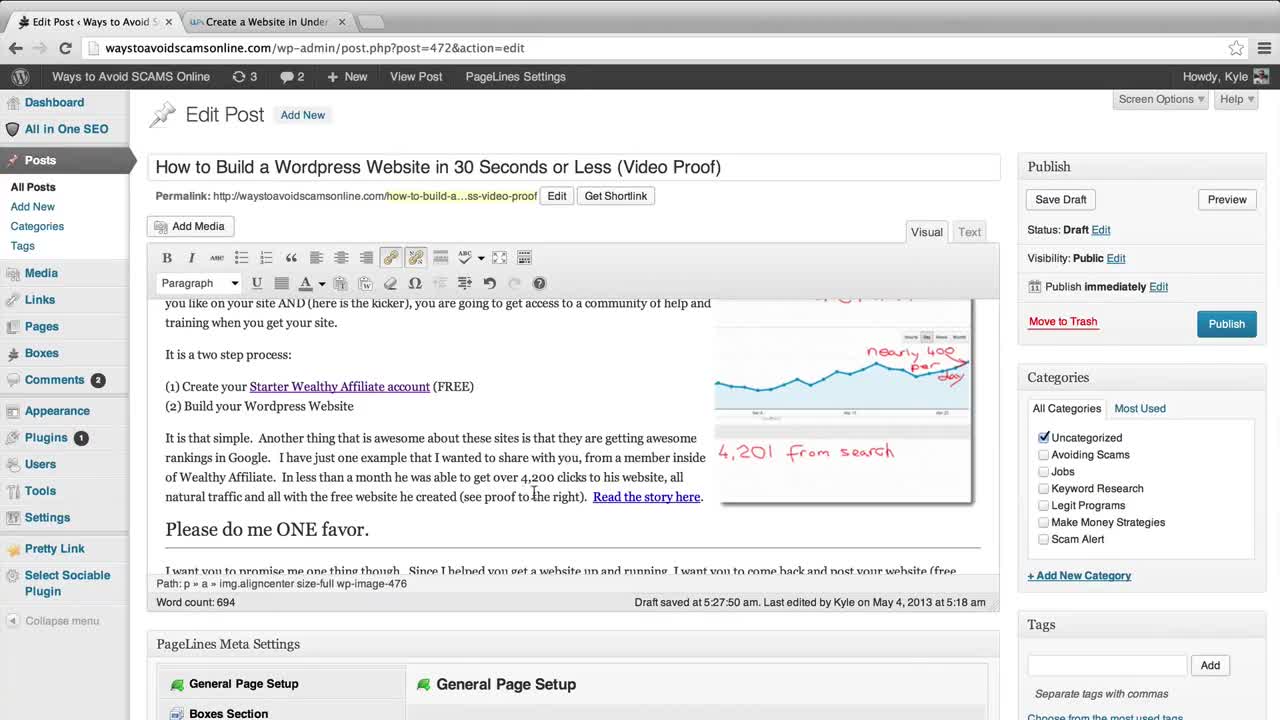The image size is (1280, 720).
Task: Open Howdy, Kyle account menu
Action: coord(1225,76)
